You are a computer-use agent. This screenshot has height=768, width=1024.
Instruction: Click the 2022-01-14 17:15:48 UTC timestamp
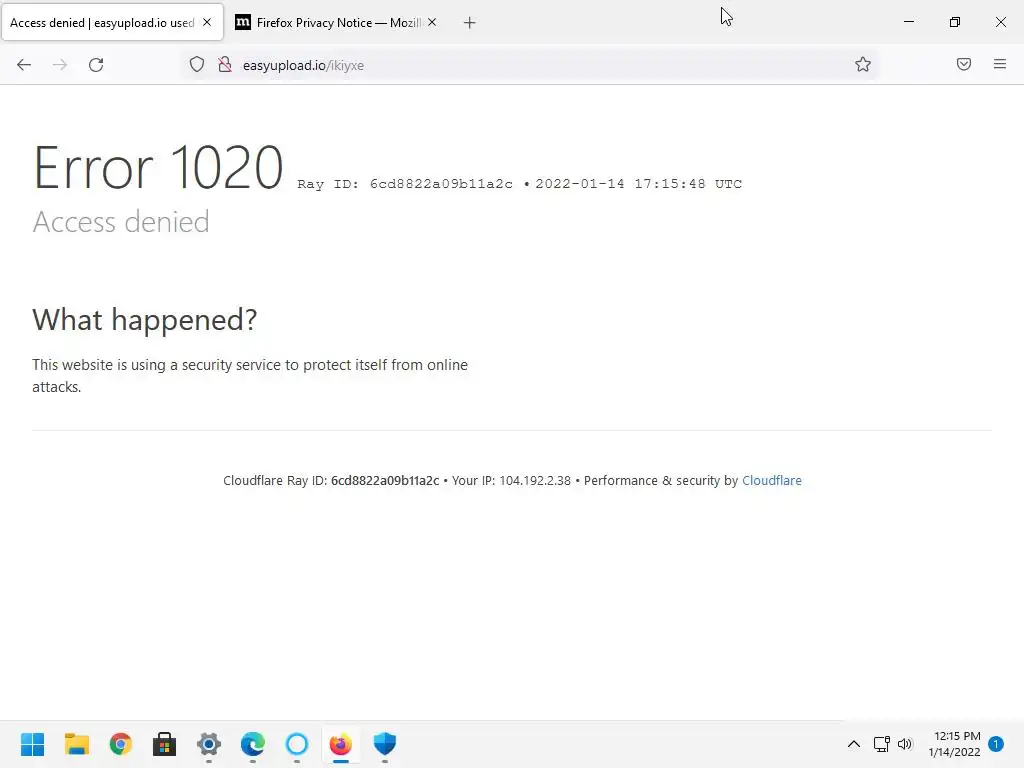[638, 184]
